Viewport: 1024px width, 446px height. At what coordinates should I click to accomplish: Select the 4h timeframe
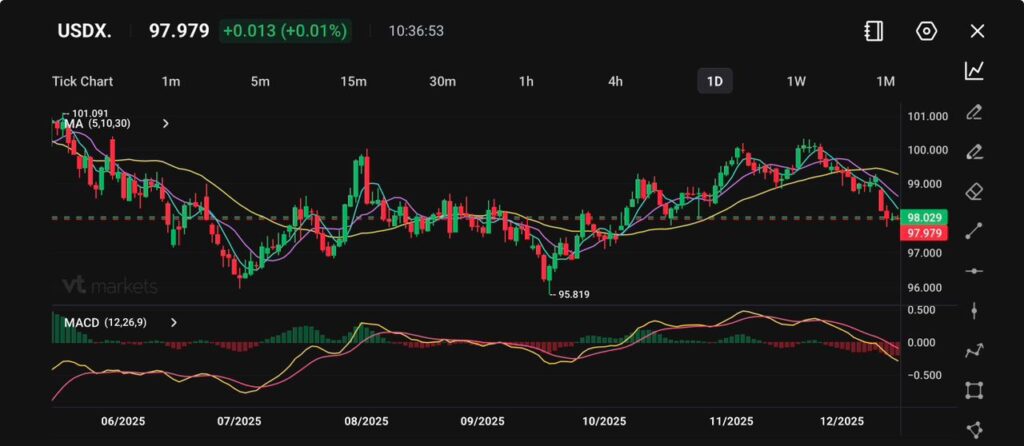[x=616, y=81]
